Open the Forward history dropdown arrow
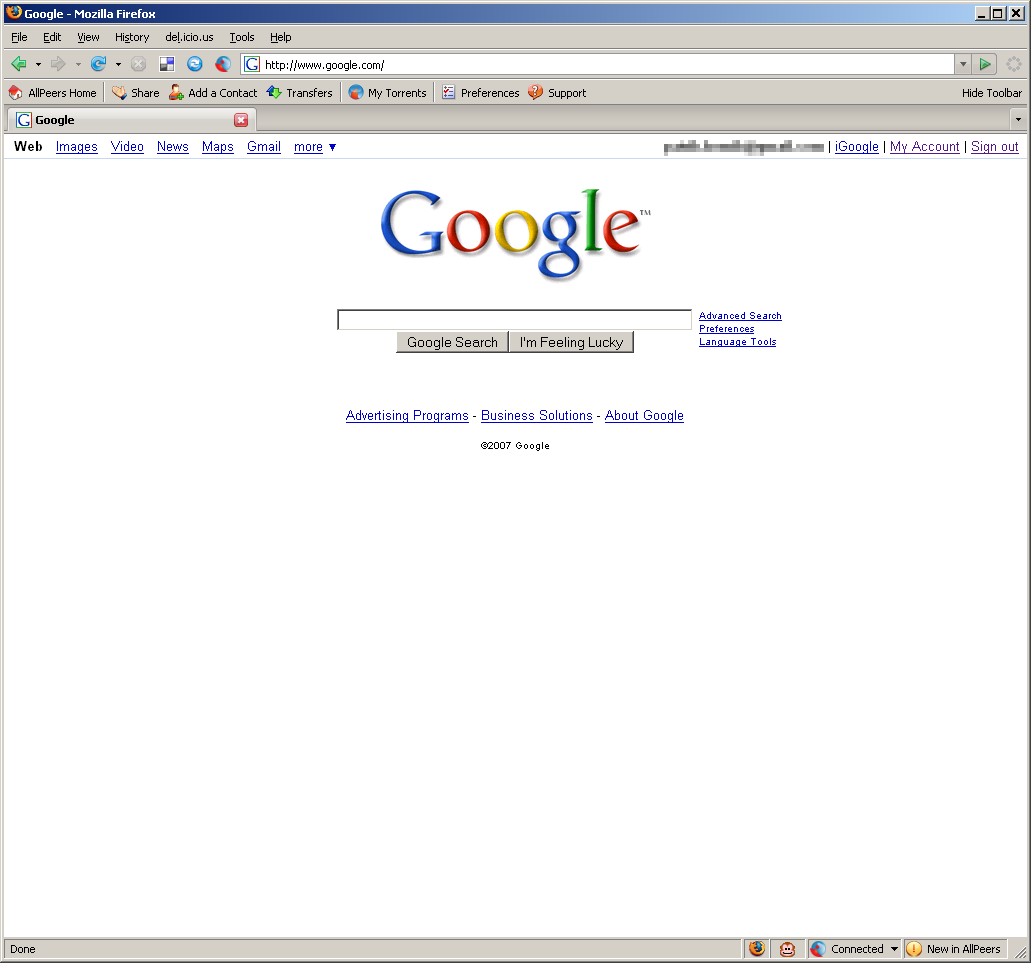This screenshot has height=963, width=1031. pyautogui.click(x=78, y=64)
